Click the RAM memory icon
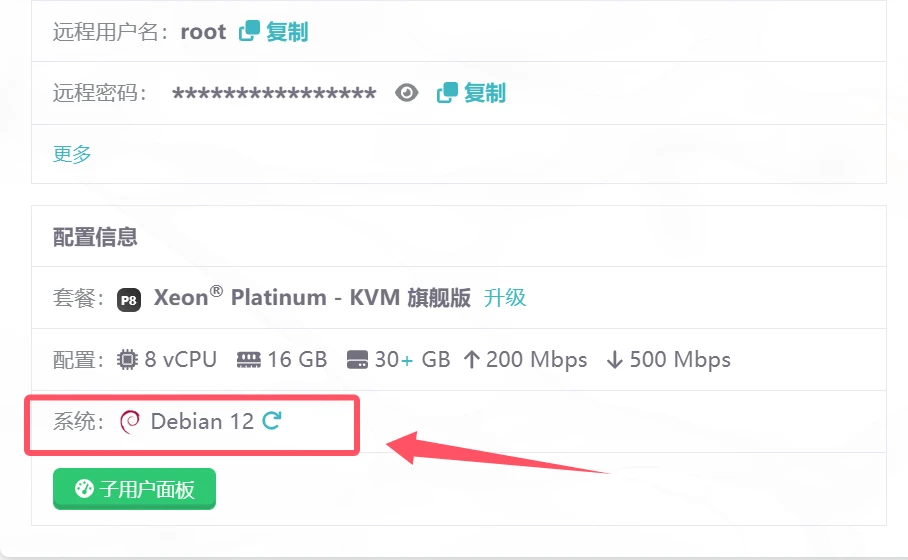This screenshot has height=560, width=908. (249, 360)
